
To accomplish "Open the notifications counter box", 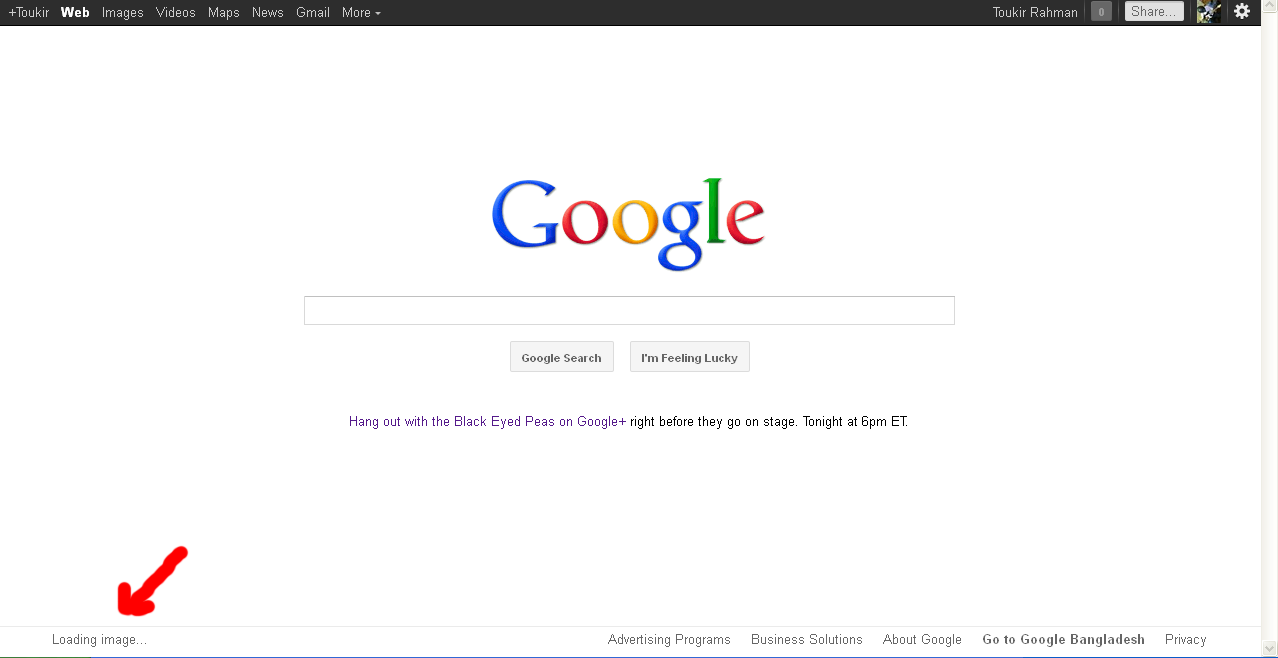I will click(1101, 12).
